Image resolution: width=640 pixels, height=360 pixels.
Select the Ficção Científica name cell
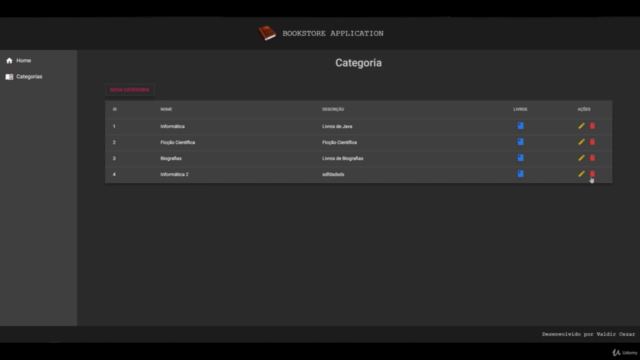[178, 142]
